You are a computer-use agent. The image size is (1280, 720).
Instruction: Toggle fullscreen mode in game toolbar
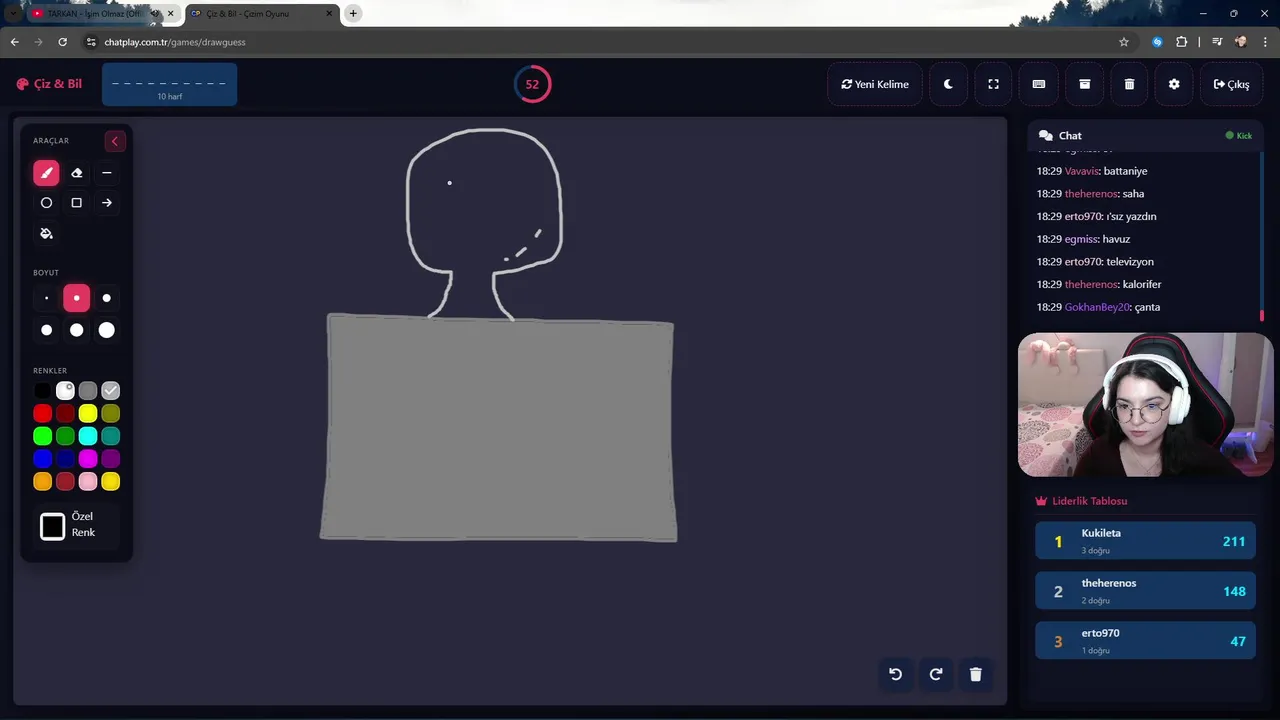(993, 84)
